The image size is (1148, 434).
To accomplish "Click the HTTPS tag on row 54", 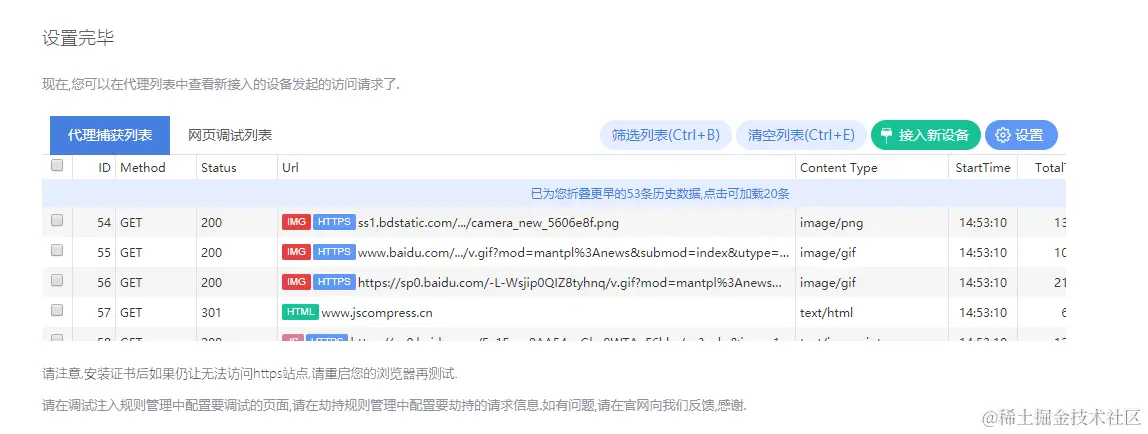I will [x=334, y=222].
